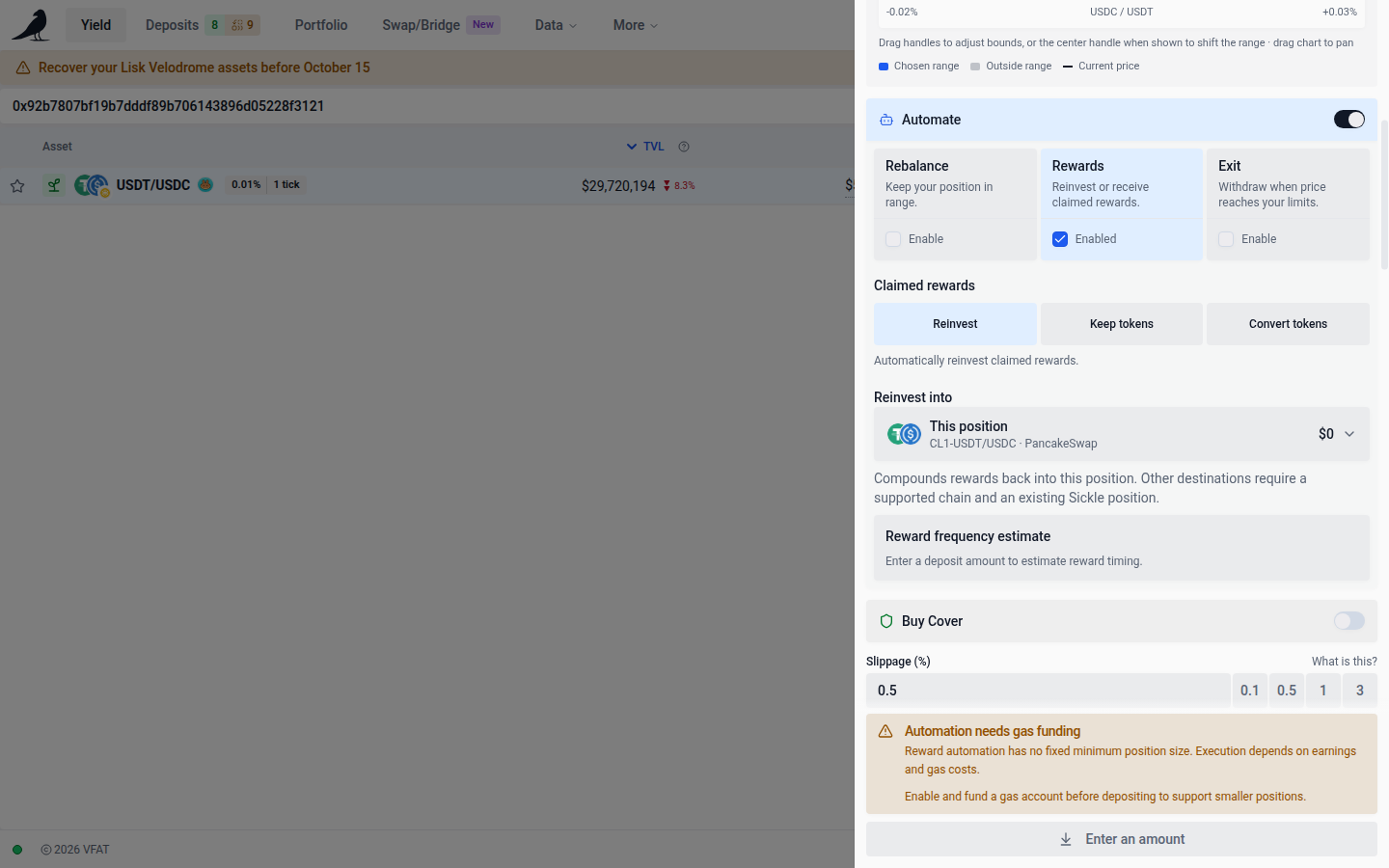Enable the Rebalance checkbox
This screenshot has width=1389, height=868.
pos(893,239)
